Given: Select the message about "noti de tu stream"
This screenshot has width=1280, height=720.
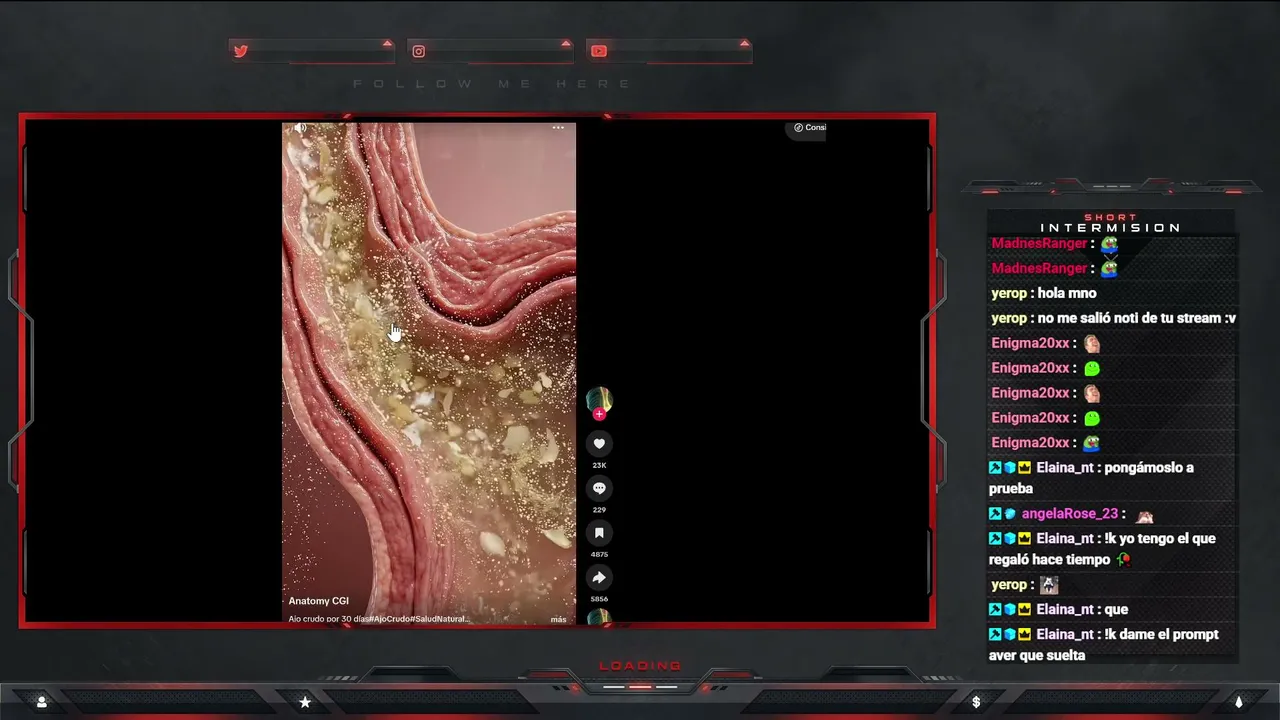Looking at the screenshot, I should tap(1137, 318).
